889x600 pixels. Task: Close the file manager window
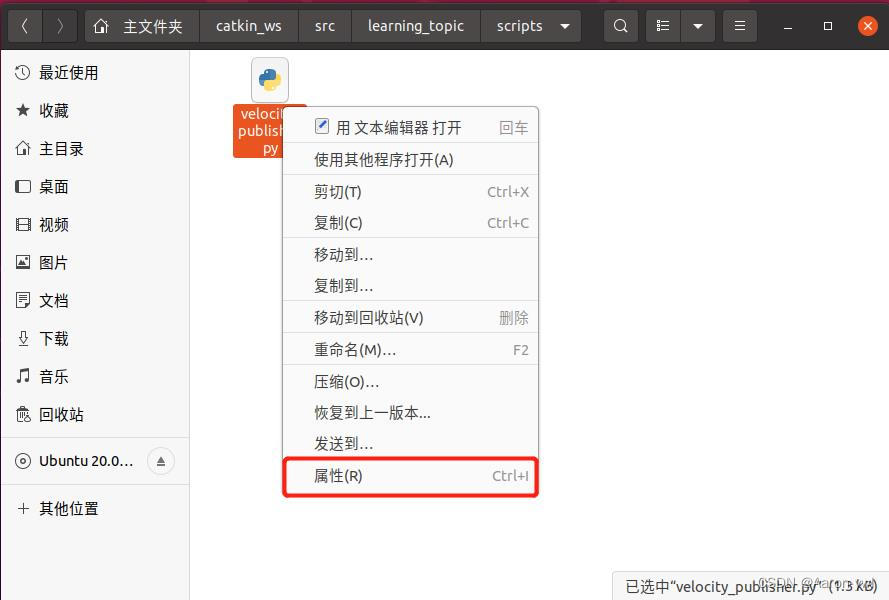[x=867, y=26]
